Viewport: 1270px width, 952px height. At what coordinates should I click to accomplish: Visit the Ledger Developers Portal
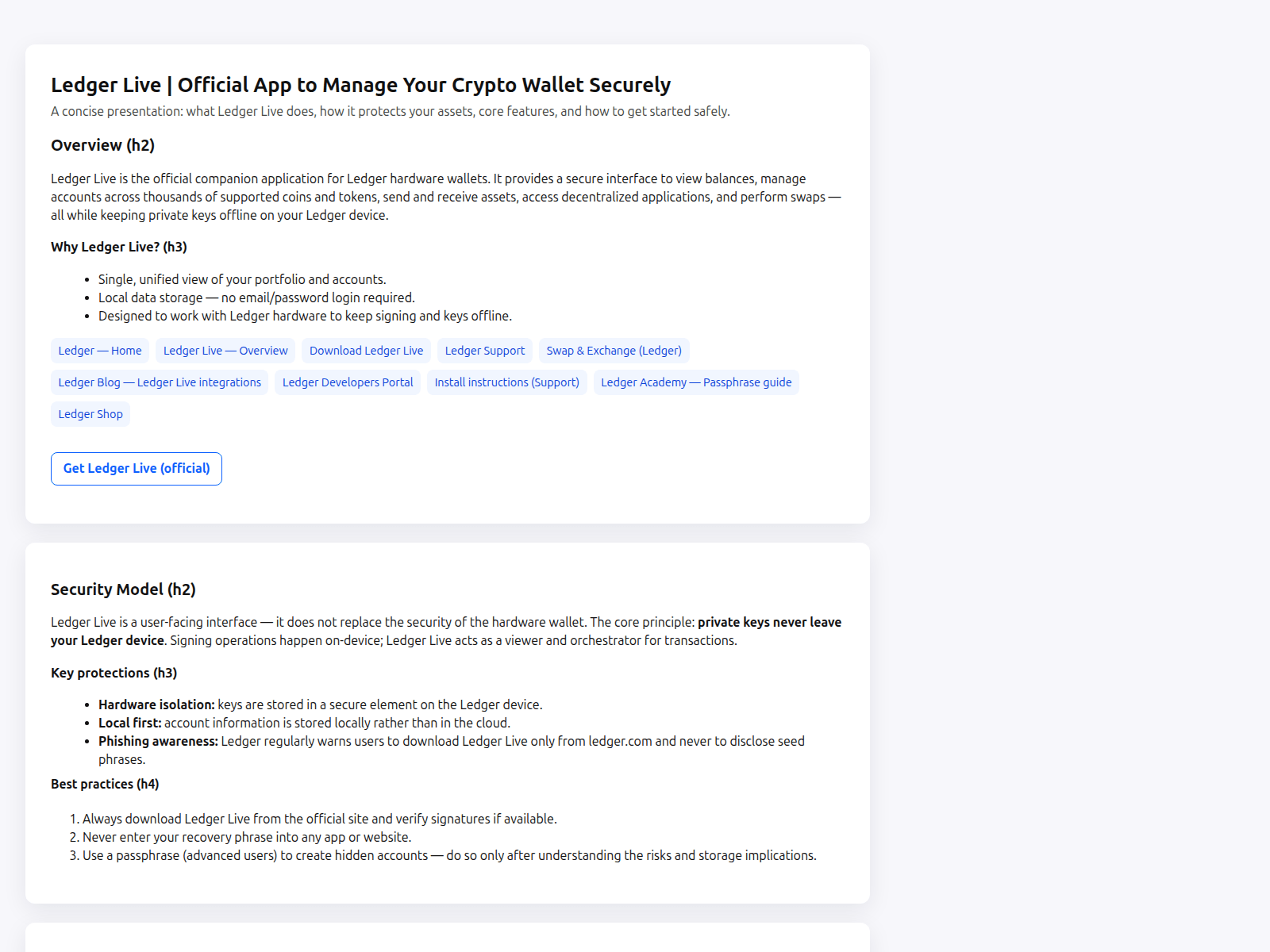tap(347, 382)
